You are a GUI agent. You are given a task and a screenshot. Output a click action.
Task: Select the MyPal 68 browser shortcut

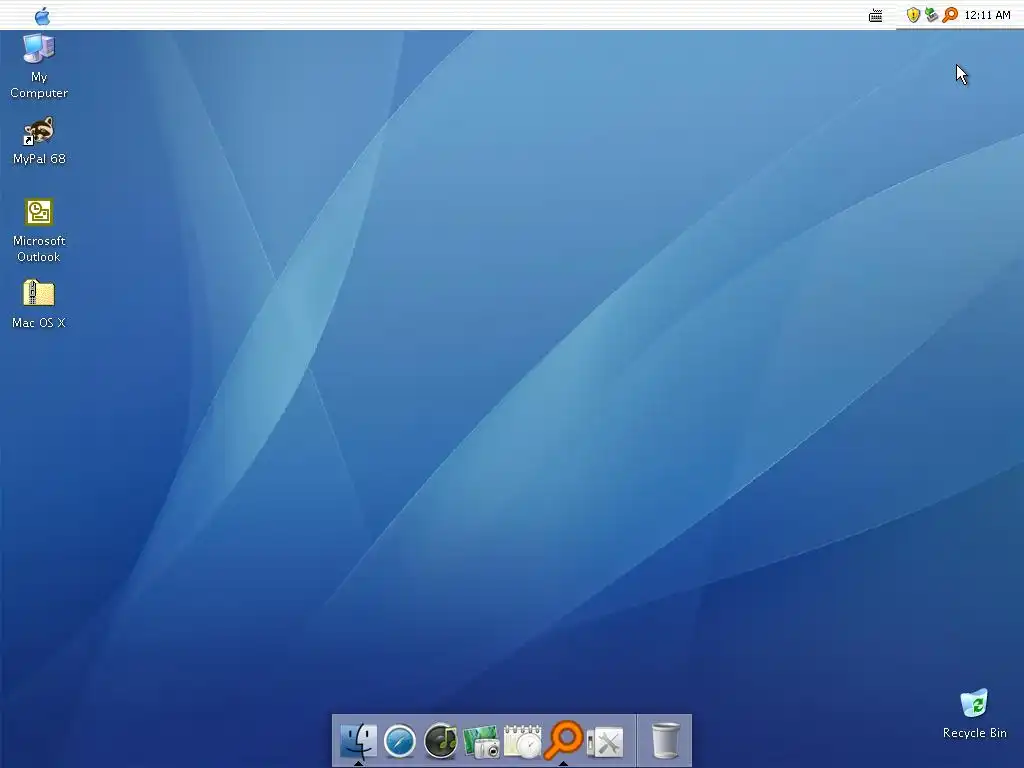(x=39, y=131)
